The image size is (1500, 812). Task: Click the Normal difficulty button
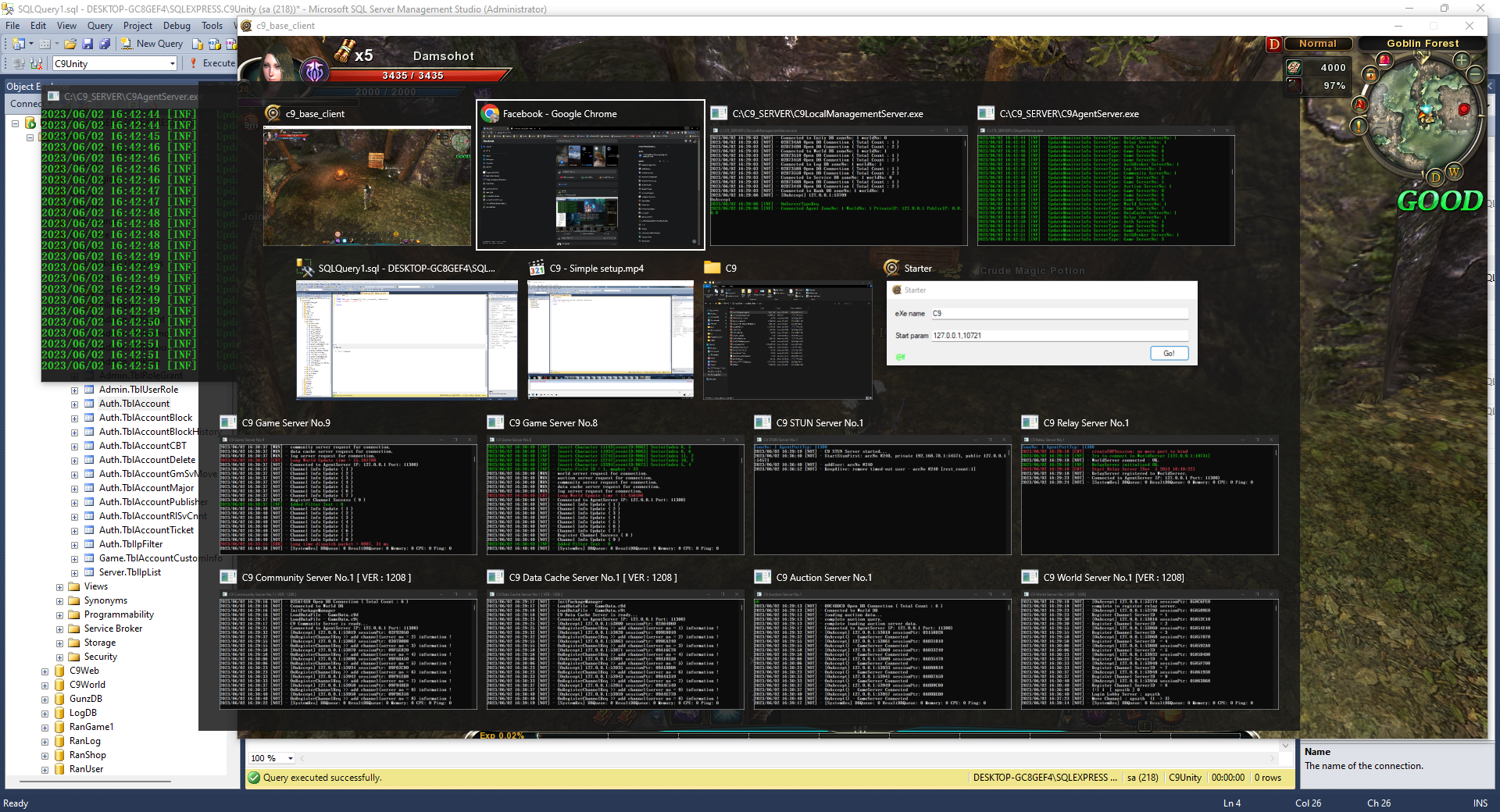pos(1319,44)
